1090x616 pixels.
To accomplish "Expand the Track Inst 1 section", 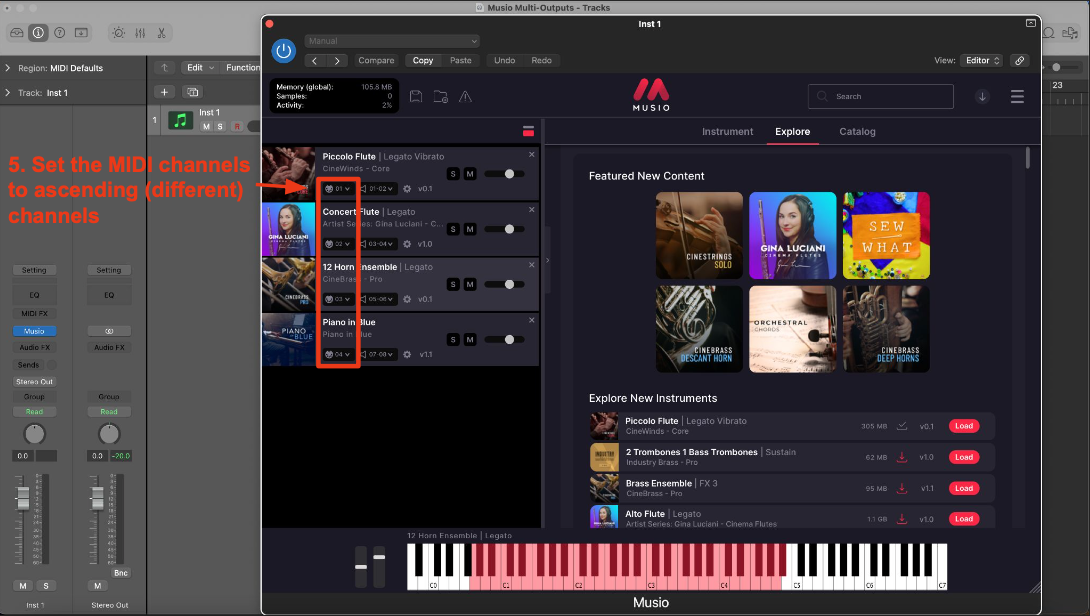I will (x=8, y=92).
